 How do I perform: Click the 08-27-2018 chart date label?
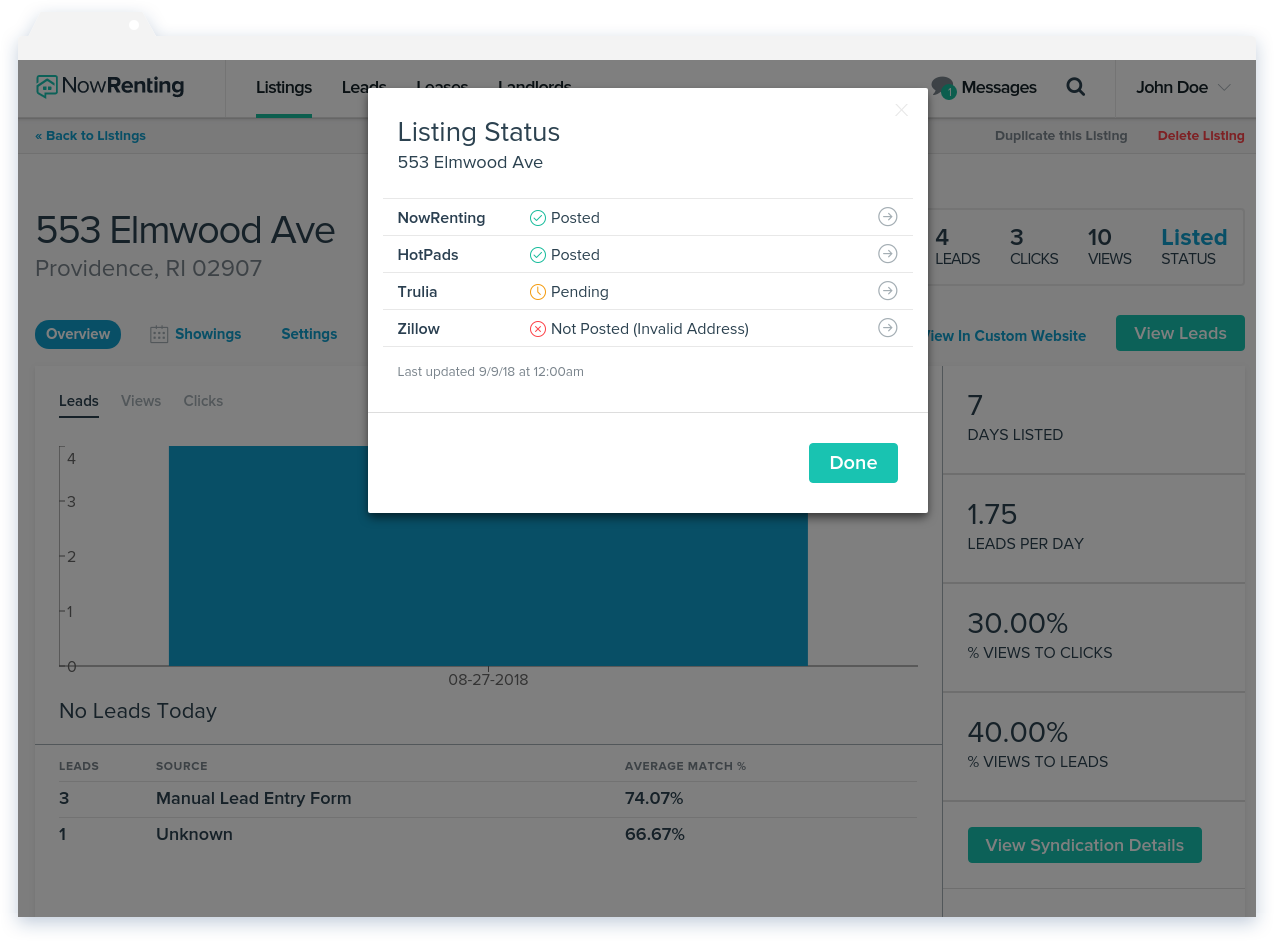click(488, 680)
